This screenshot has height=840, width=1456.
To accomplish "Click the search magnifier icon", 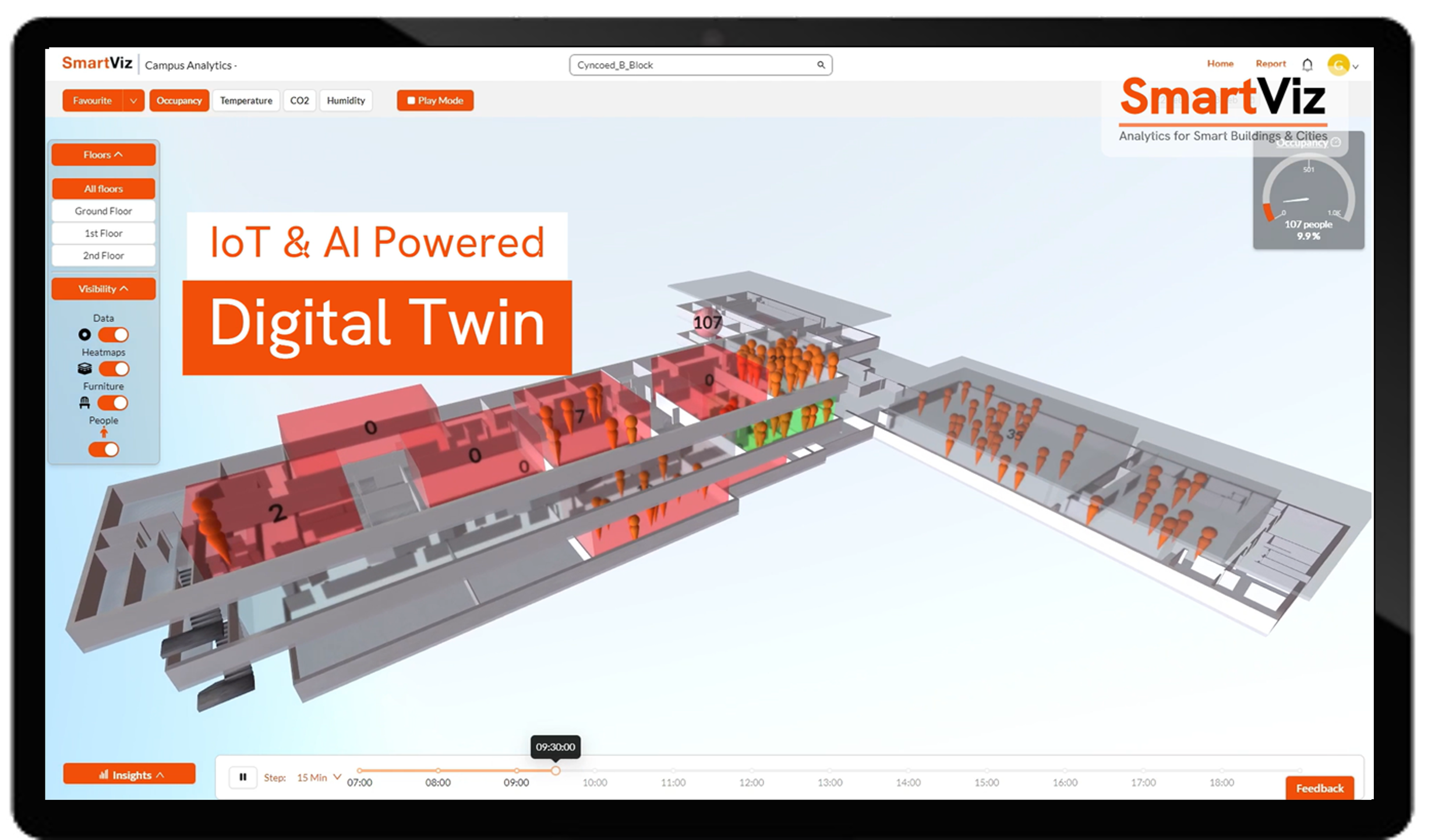I will click(821, 65).
